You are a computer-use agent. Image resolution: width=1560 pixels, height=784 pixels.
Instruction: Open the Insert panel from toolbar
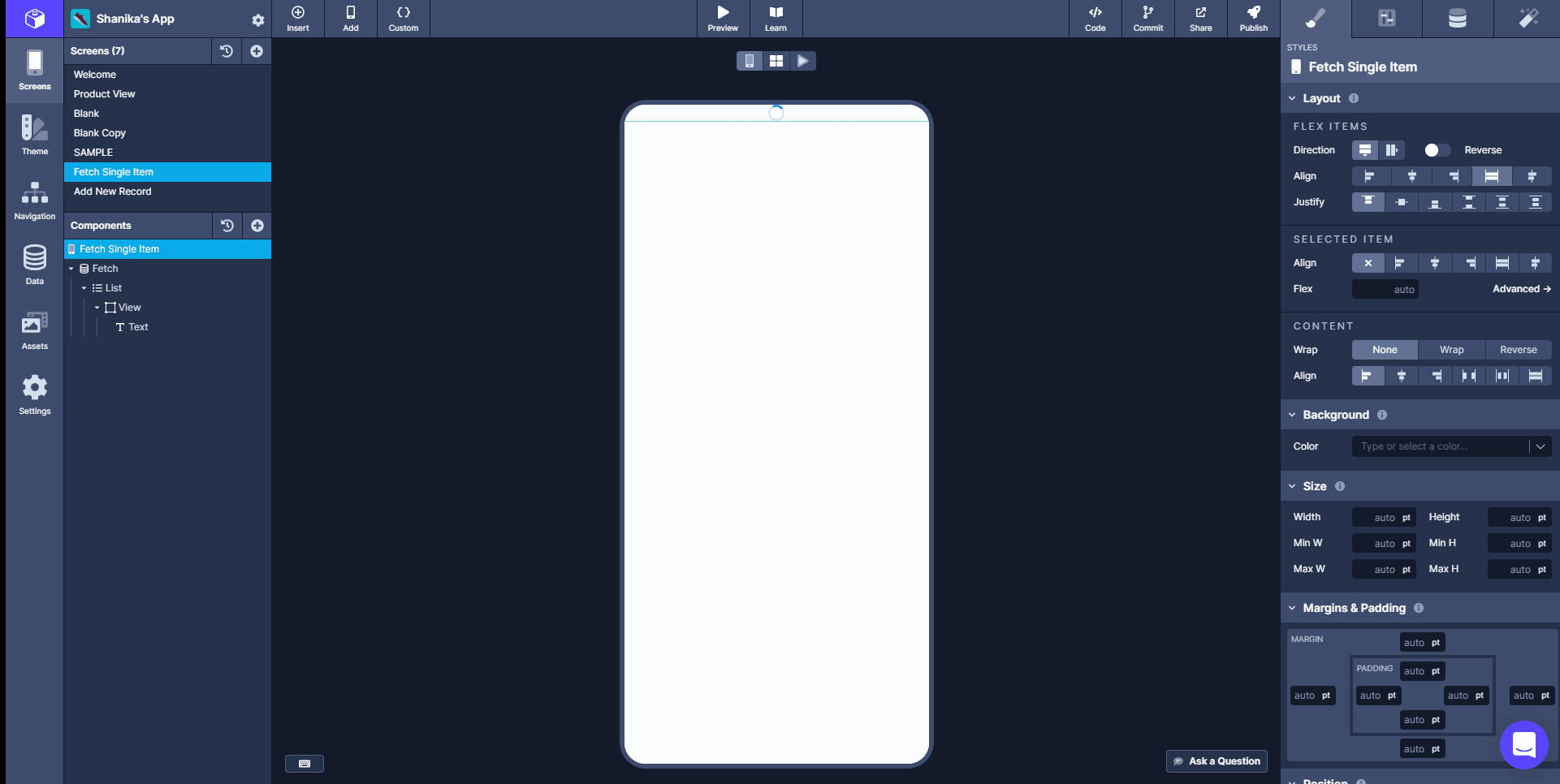297,18
